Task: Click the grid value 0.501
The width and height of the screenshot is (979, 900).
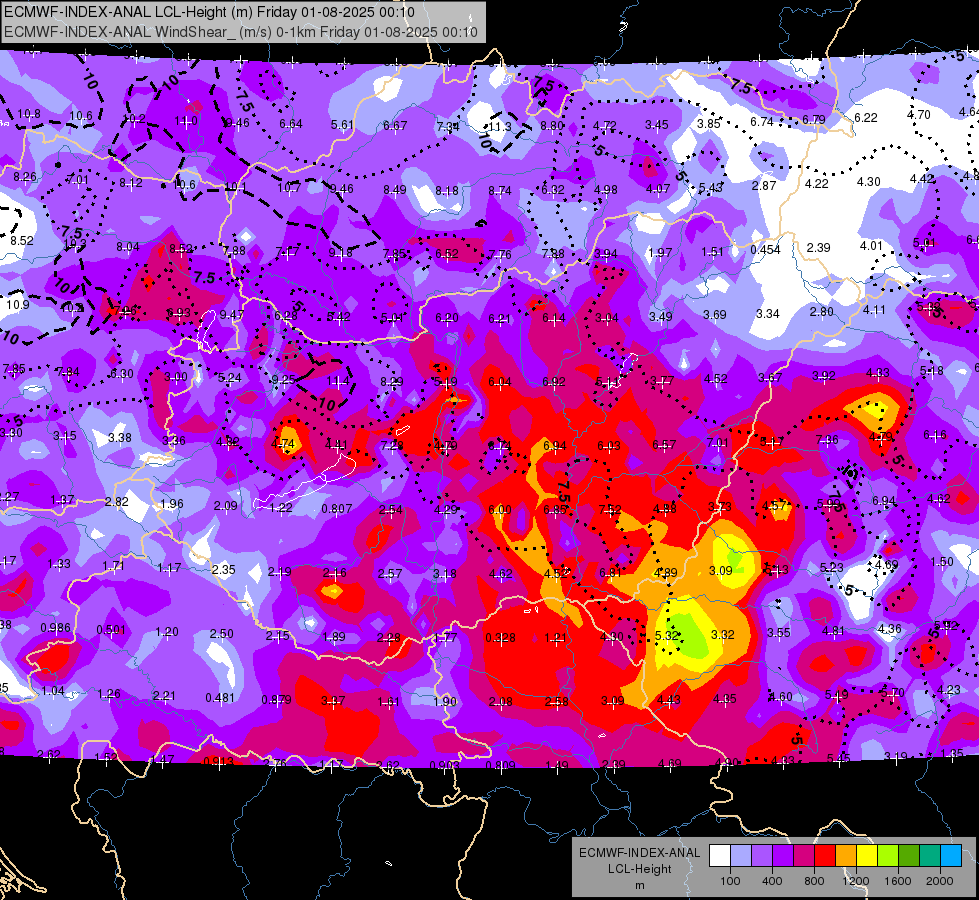Action: coord(111,630)
